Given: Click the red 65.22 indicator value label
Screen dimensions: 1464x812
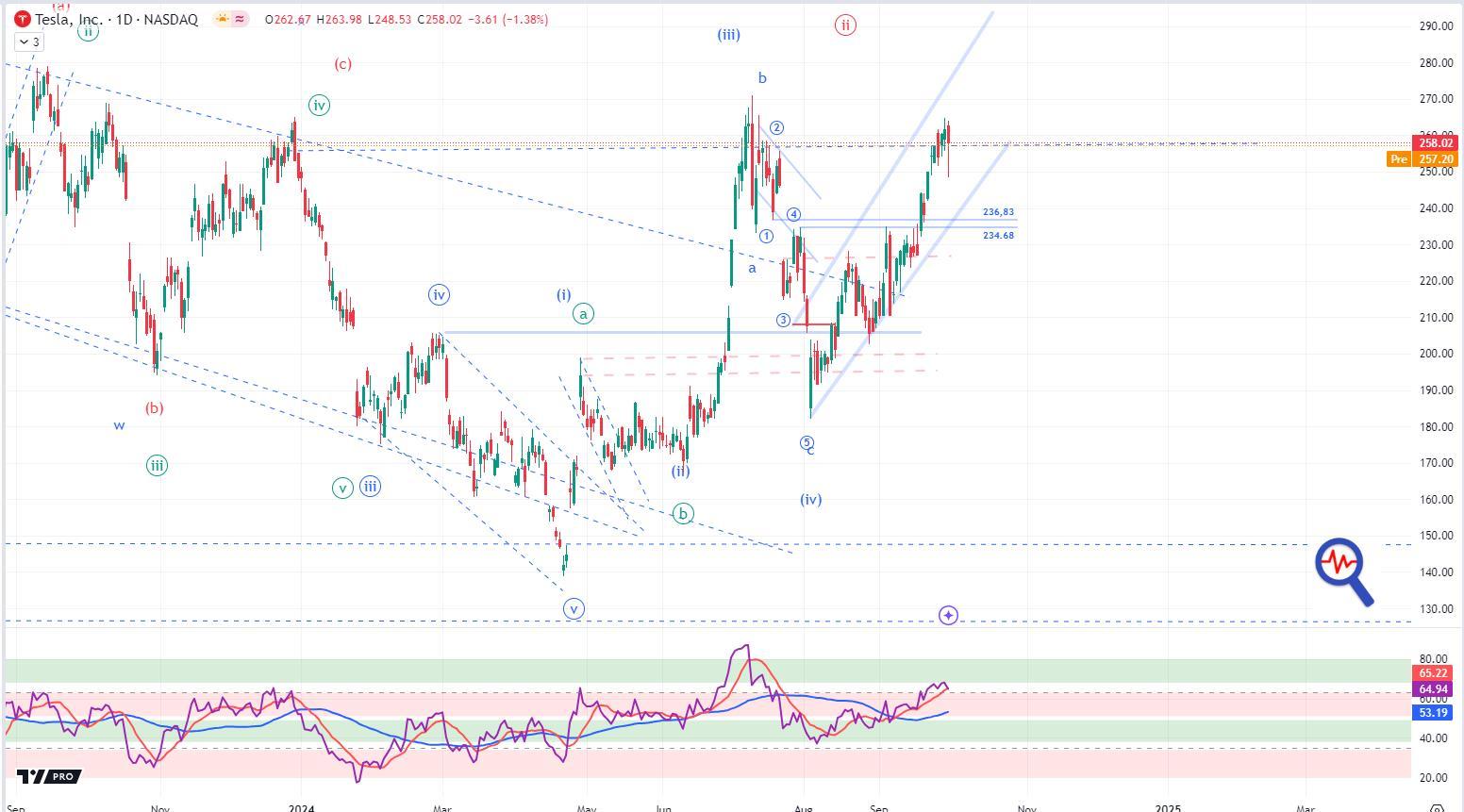Looking at the screenshot, I should [x=1434, y=673].
